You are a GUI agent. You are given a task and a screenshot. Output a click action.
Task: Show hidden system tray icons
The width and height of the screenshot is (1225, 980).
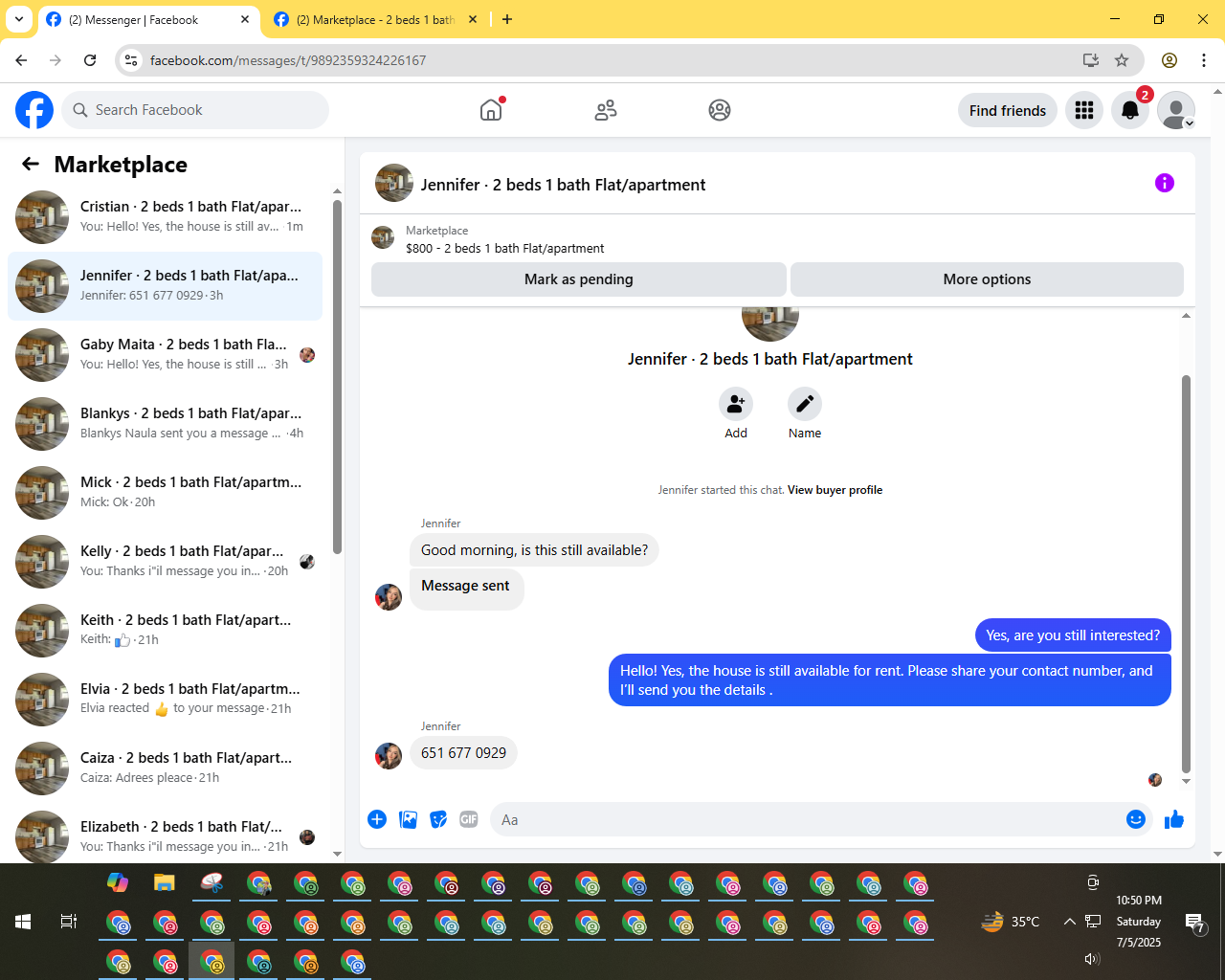tap(1069, 922)
